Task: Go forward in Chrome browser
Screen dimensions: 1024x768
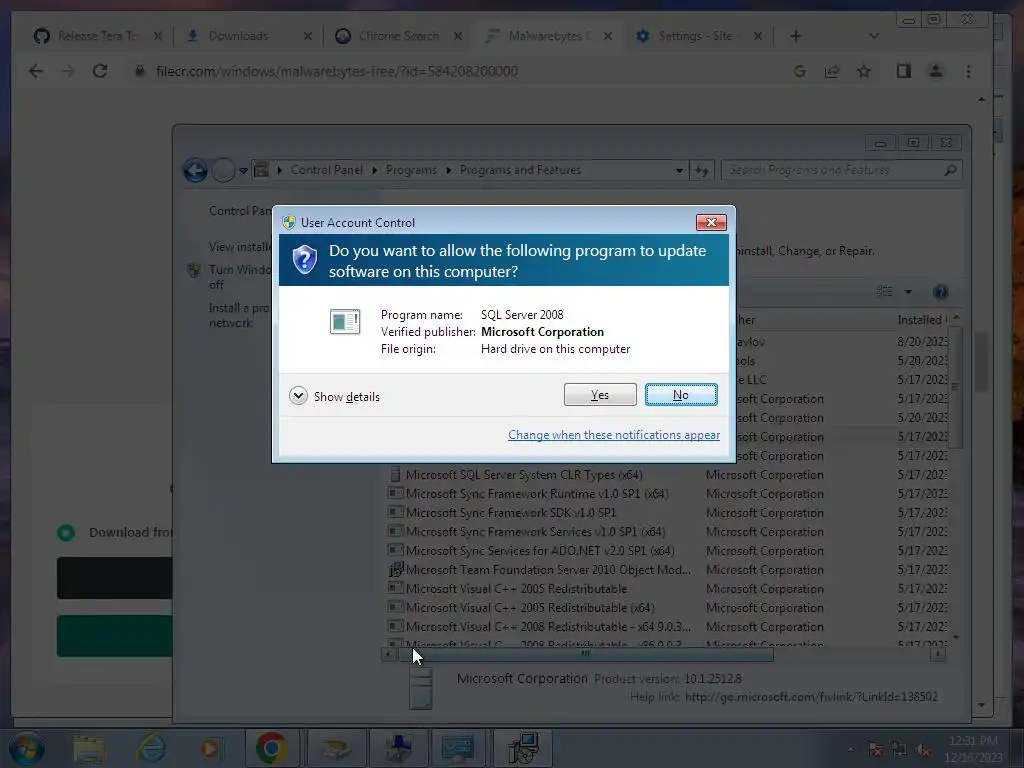Action: [x=68, y=71]
